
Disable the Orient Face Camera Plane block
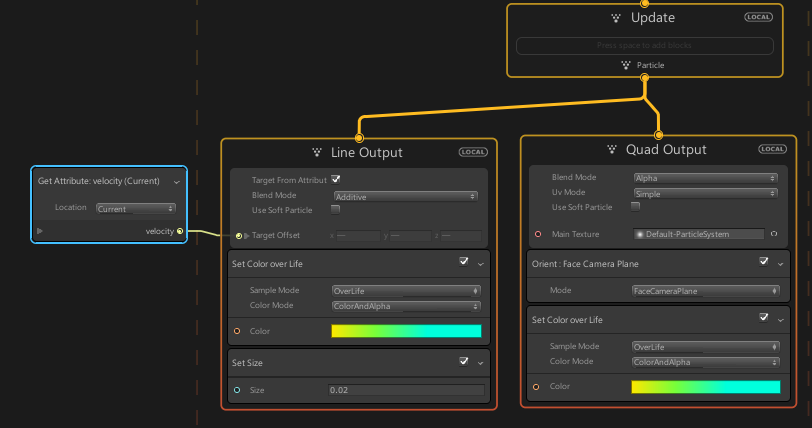click(763, 261)
